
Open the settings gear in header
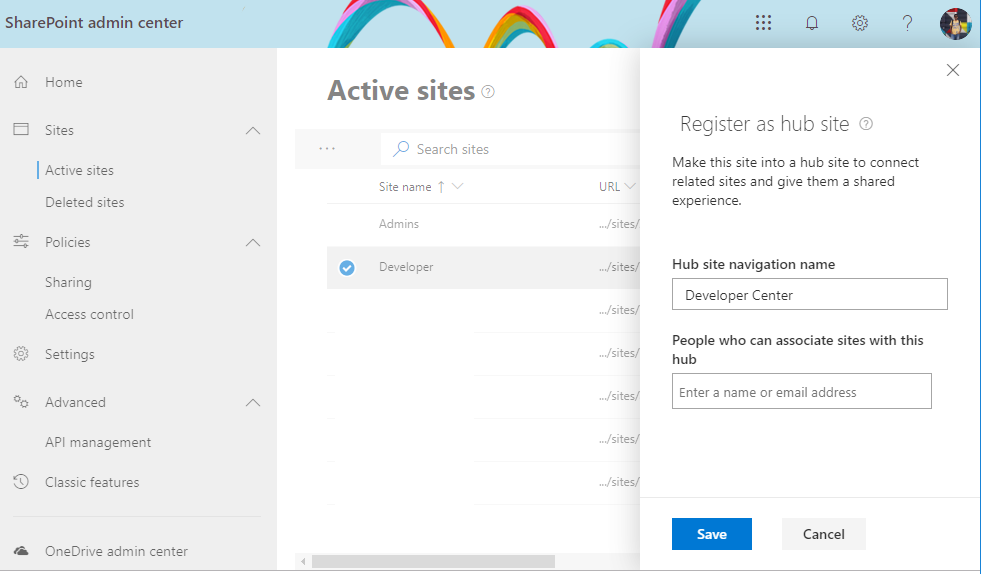point(860,23)
